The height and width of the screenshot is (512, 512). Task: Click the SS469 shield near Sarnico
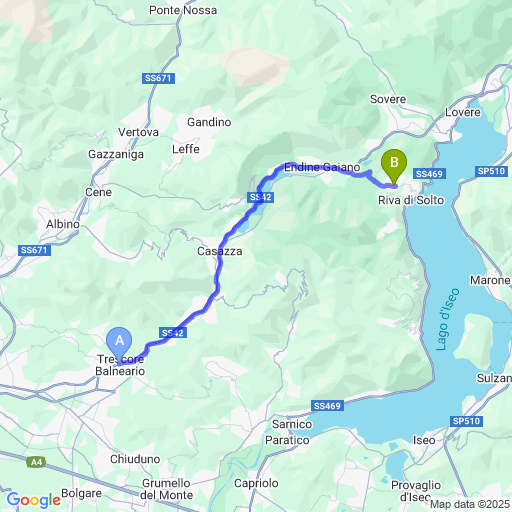[x=327, y=406]
